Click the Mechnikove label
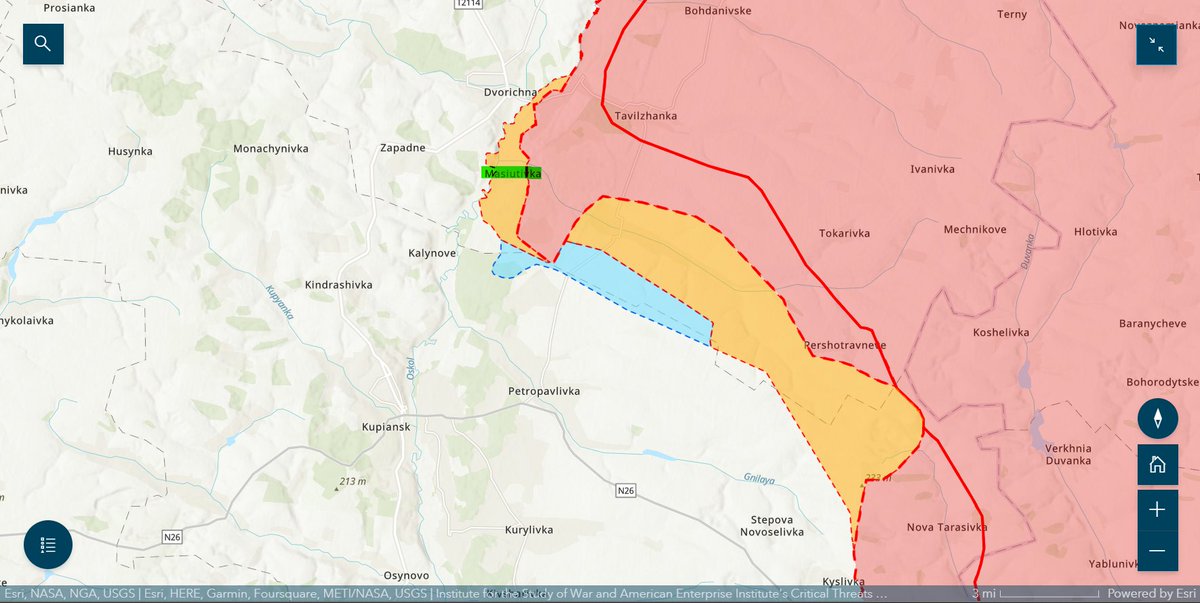Viewport: 1200px width, 603px height. coord(974,230)
